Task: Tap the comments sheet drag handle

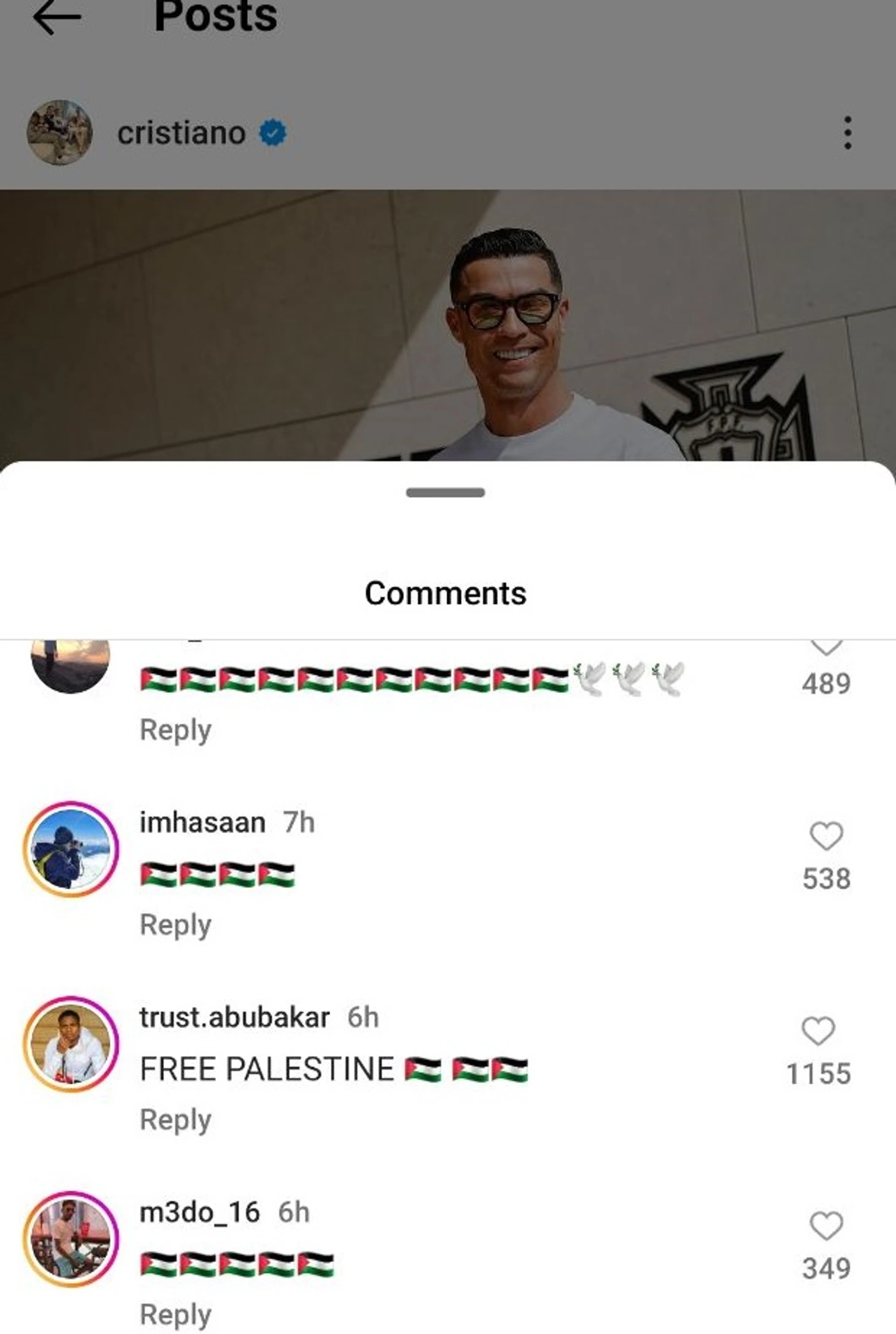Action: 446,492
